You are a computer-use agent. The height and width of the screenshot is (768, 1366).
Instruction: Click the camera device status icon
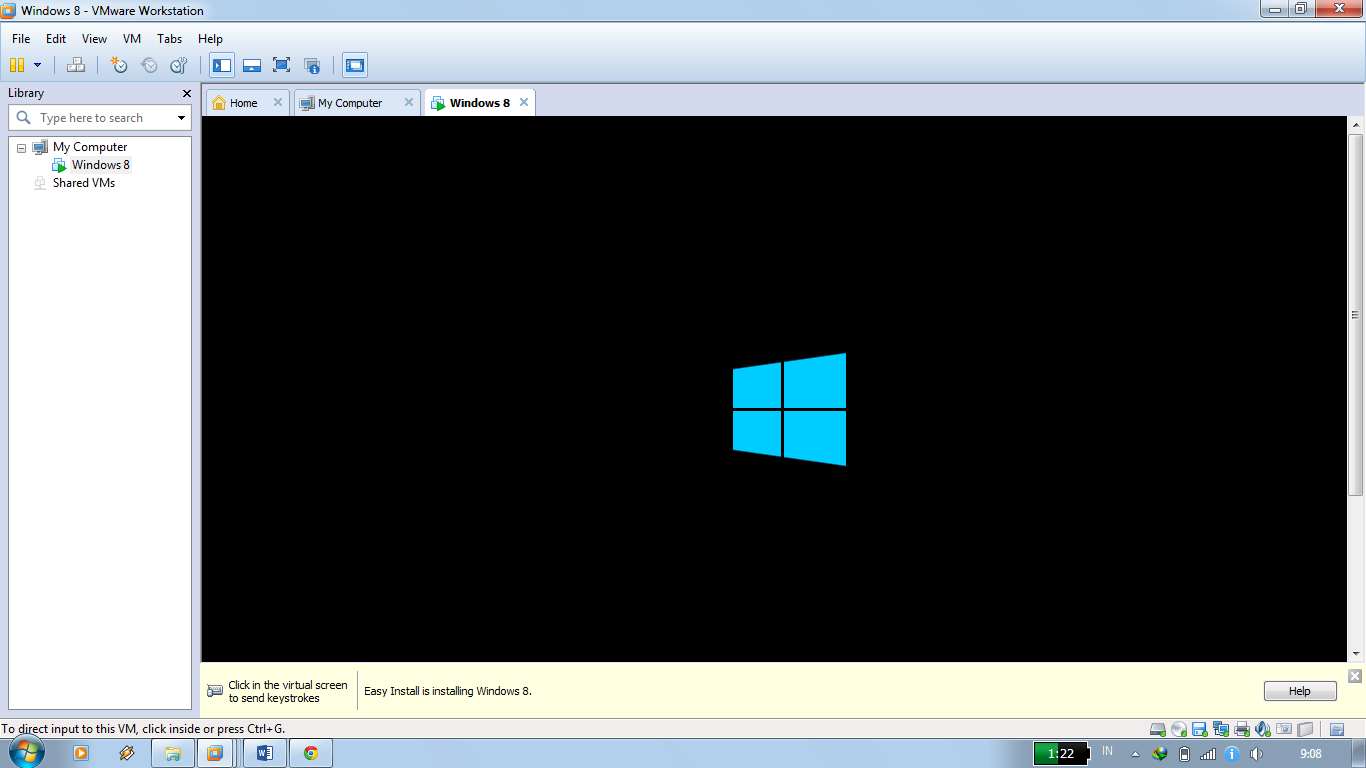pyautogui.click(x=1284, y=729)
